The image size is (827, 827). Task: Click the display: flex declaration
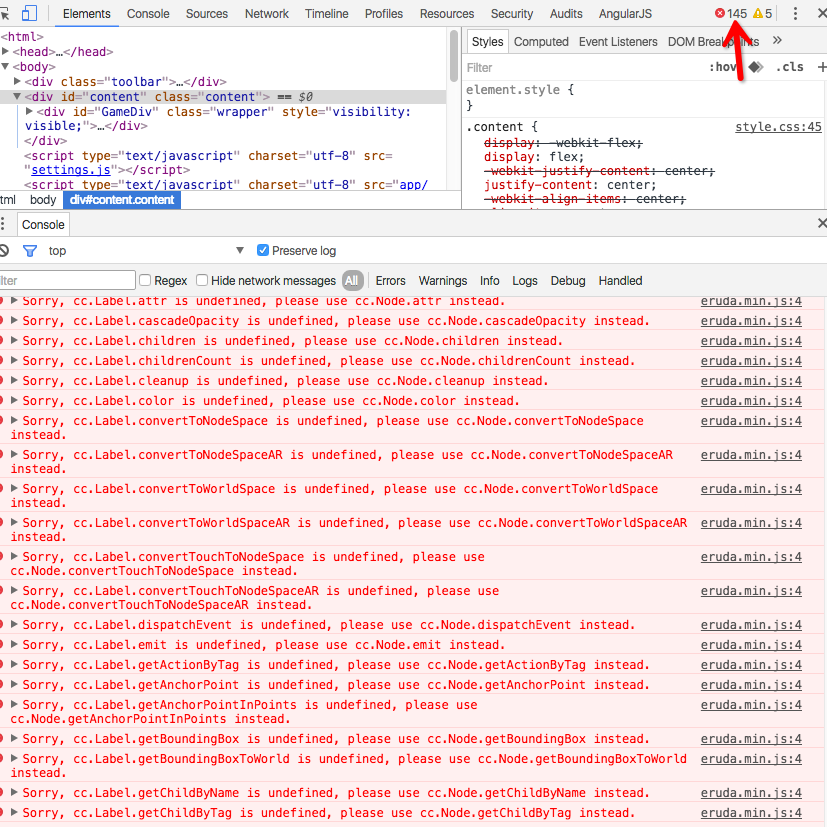point(534,157)
